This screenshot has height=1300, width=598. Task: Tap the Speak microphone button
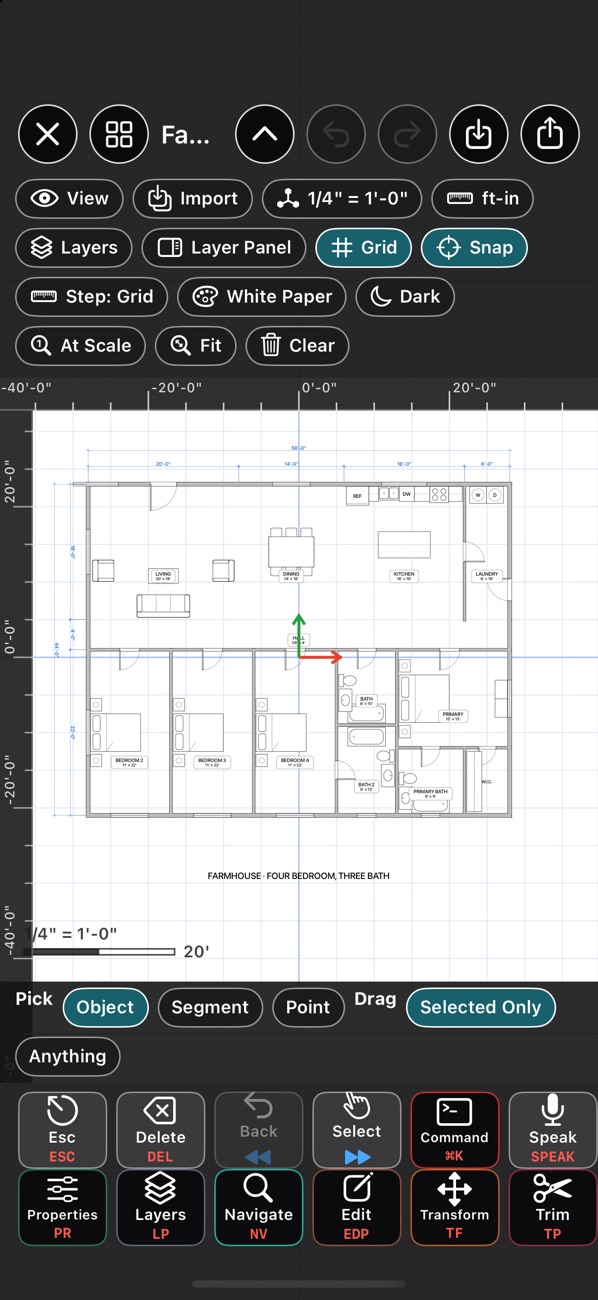pyautogui.click(x=552, y=1130)
